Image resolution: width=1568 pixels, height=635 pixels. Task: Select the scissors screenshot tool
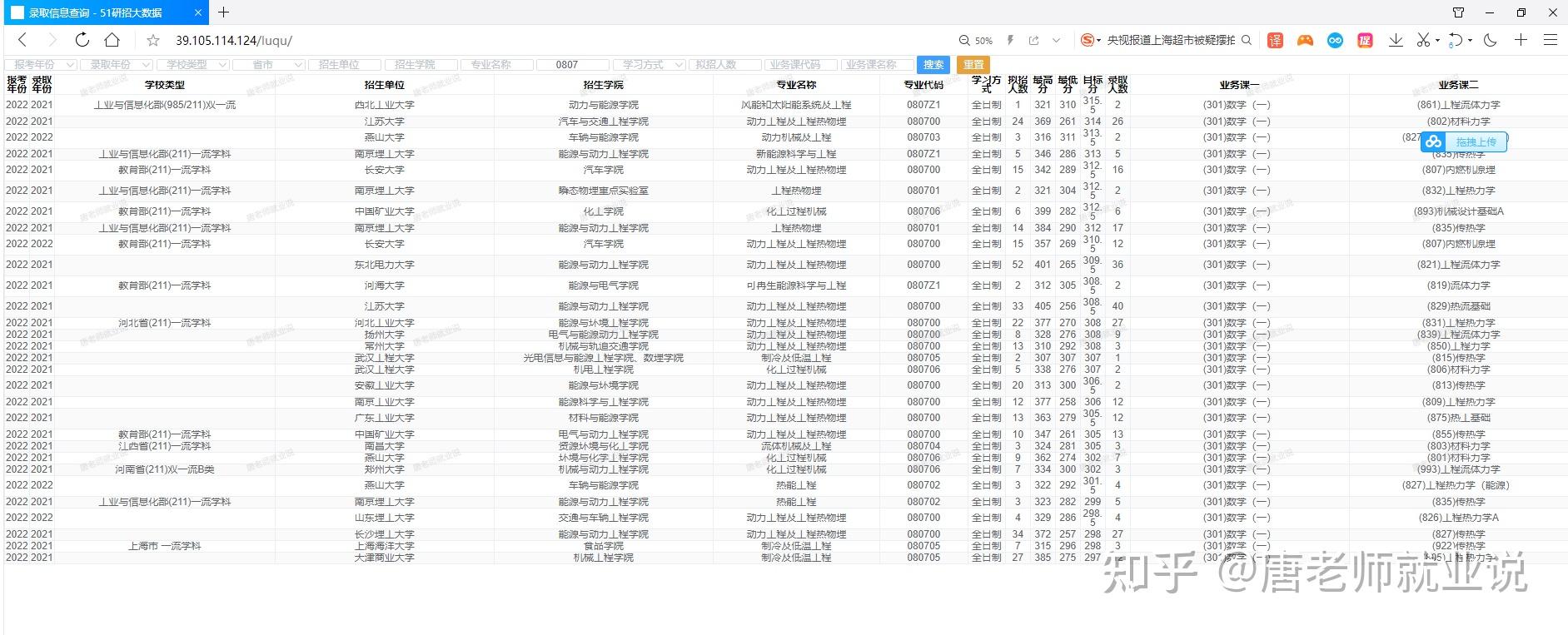point(1423,40)
